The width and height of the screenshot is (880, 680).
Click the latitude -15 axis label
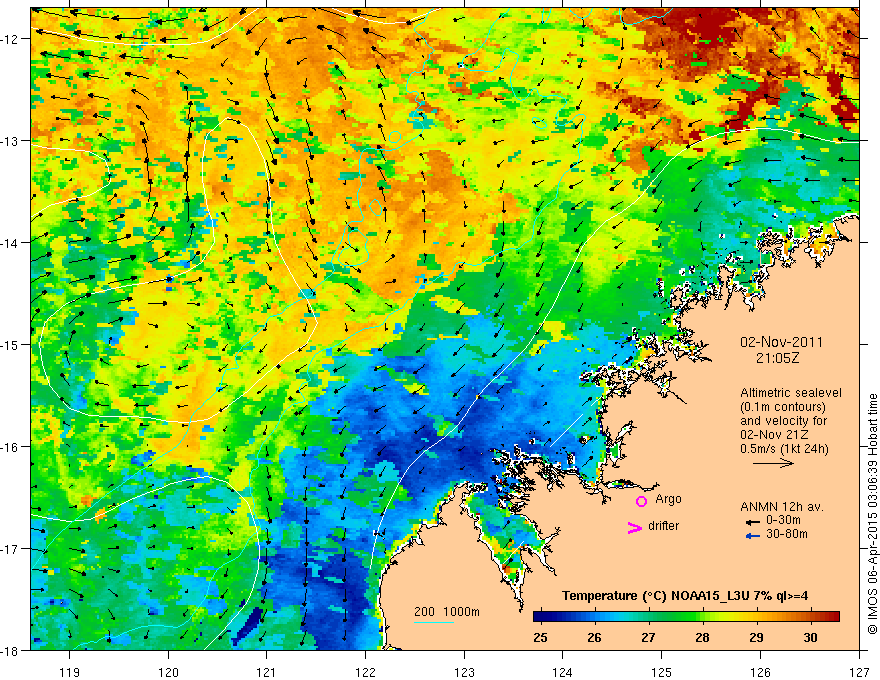pos(10,344)
